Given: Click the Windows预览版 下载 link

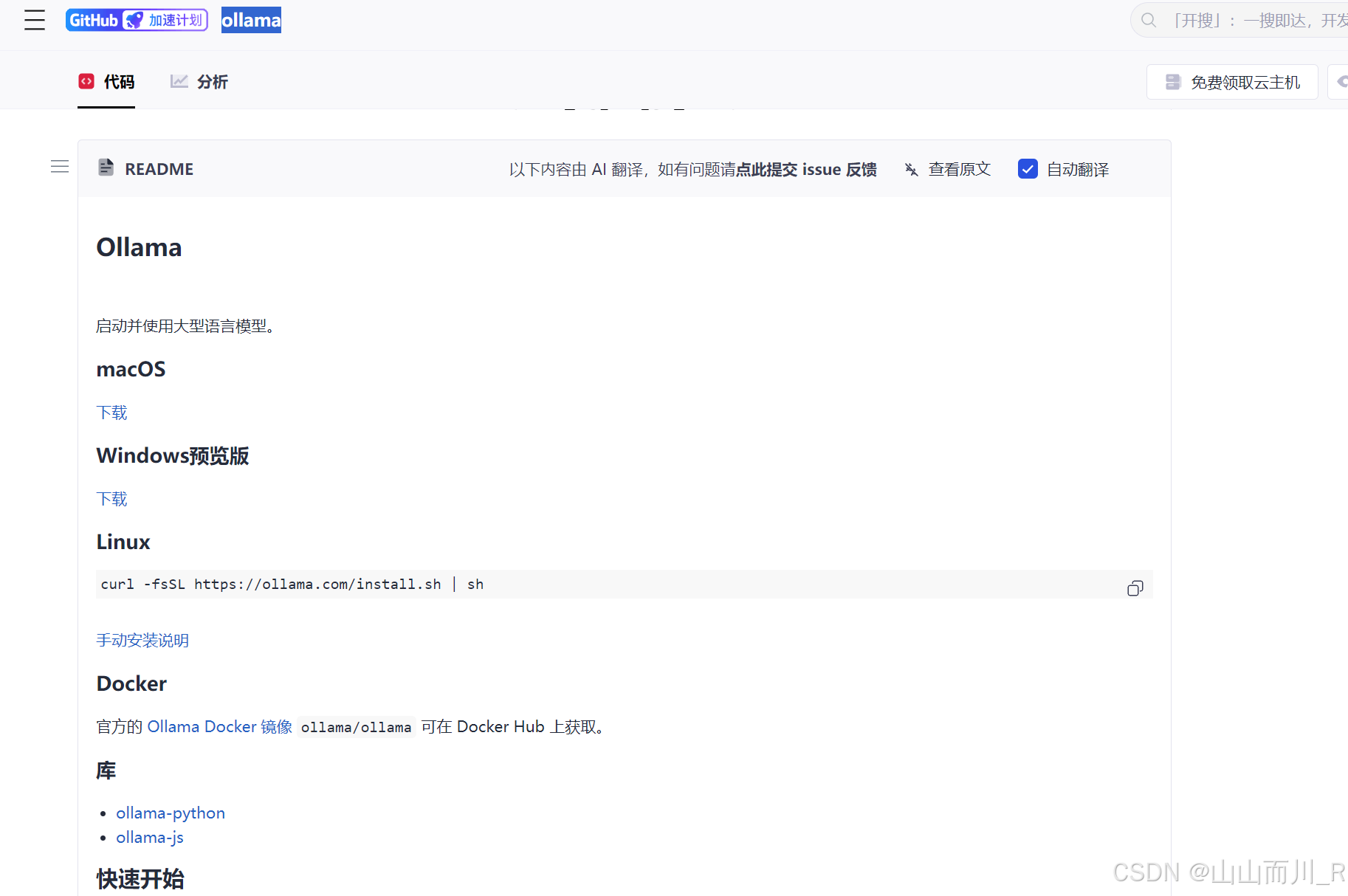Looking at the screenshot, I should pyautogui.click(x=111, y=499).
